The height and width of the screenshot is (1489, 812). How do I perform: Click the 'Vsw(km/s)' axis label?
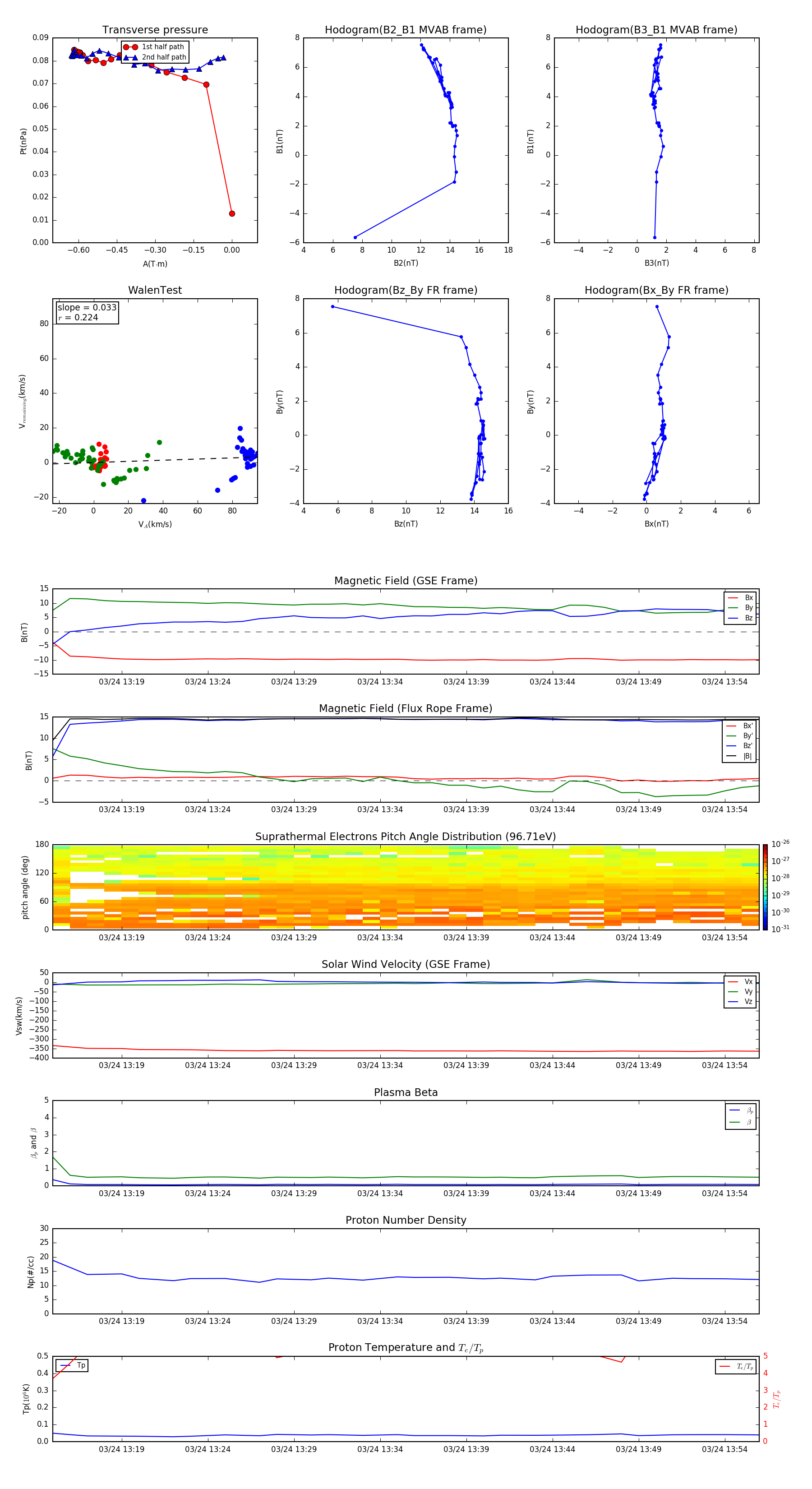(x=19, y=1016)
